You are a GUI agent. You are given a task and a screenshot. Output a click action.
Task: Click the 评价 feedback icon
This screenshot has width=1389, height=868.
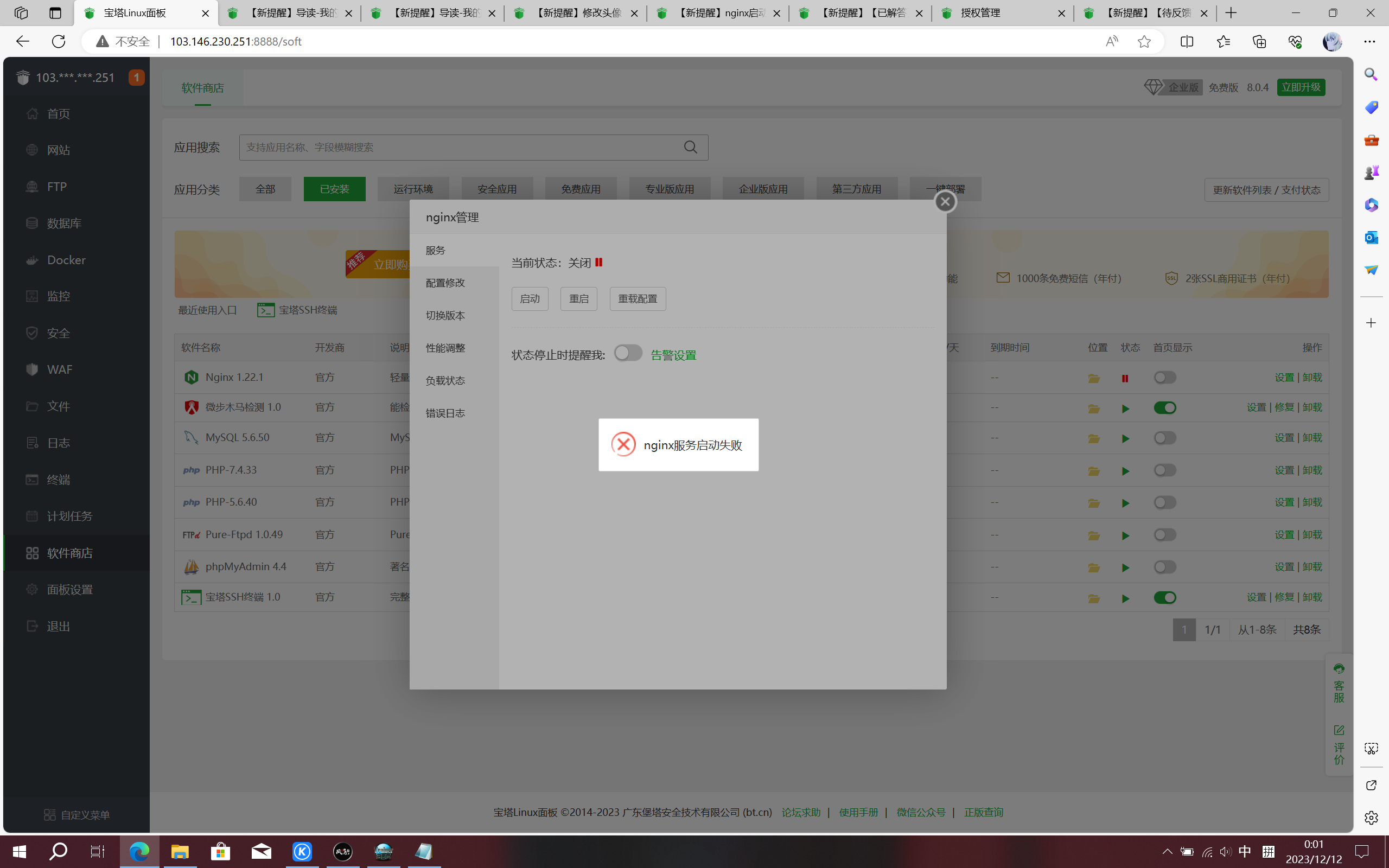click(x=1339, y=744)
